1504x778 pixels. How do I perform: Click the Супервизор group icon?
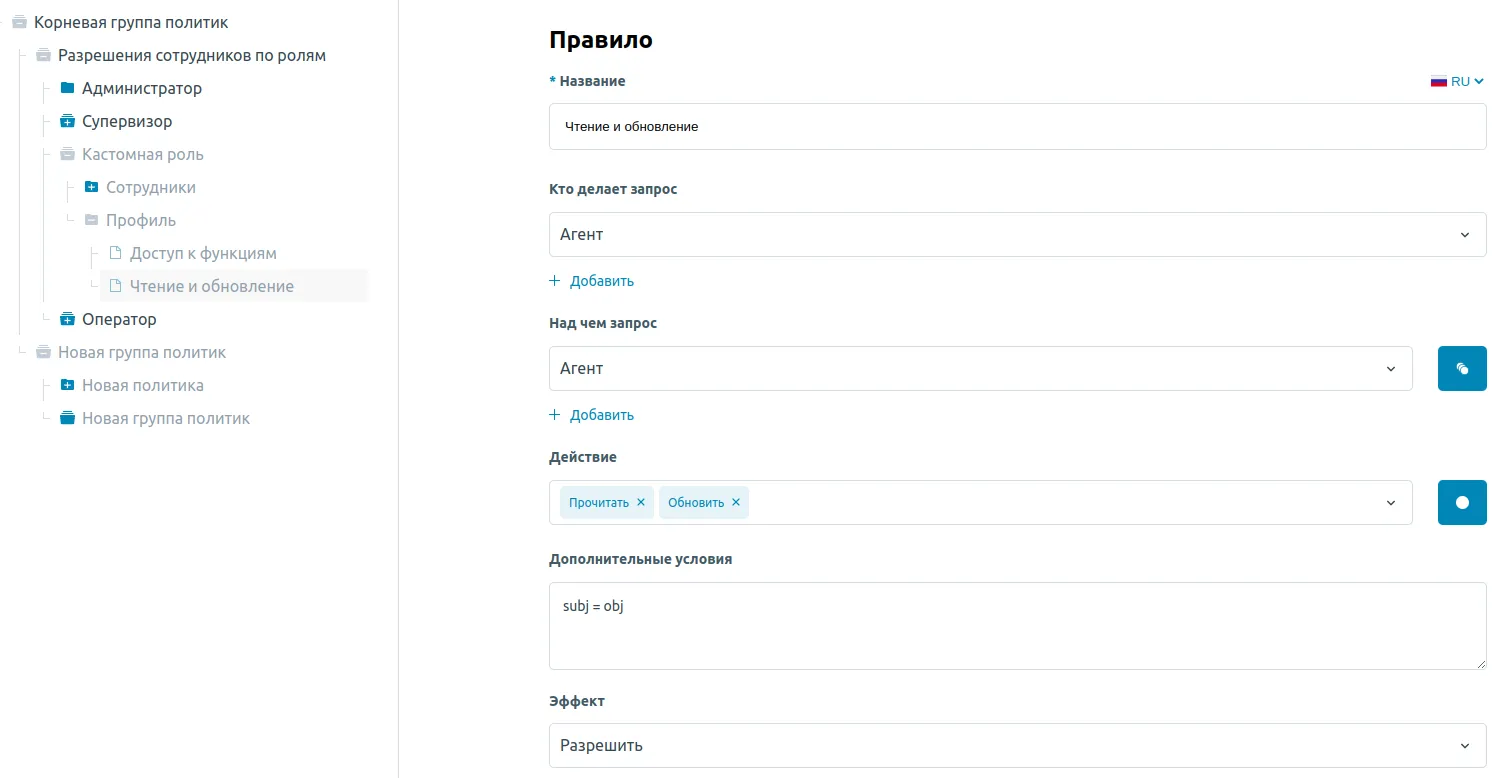pyautogui.click(x=67, y=121)
